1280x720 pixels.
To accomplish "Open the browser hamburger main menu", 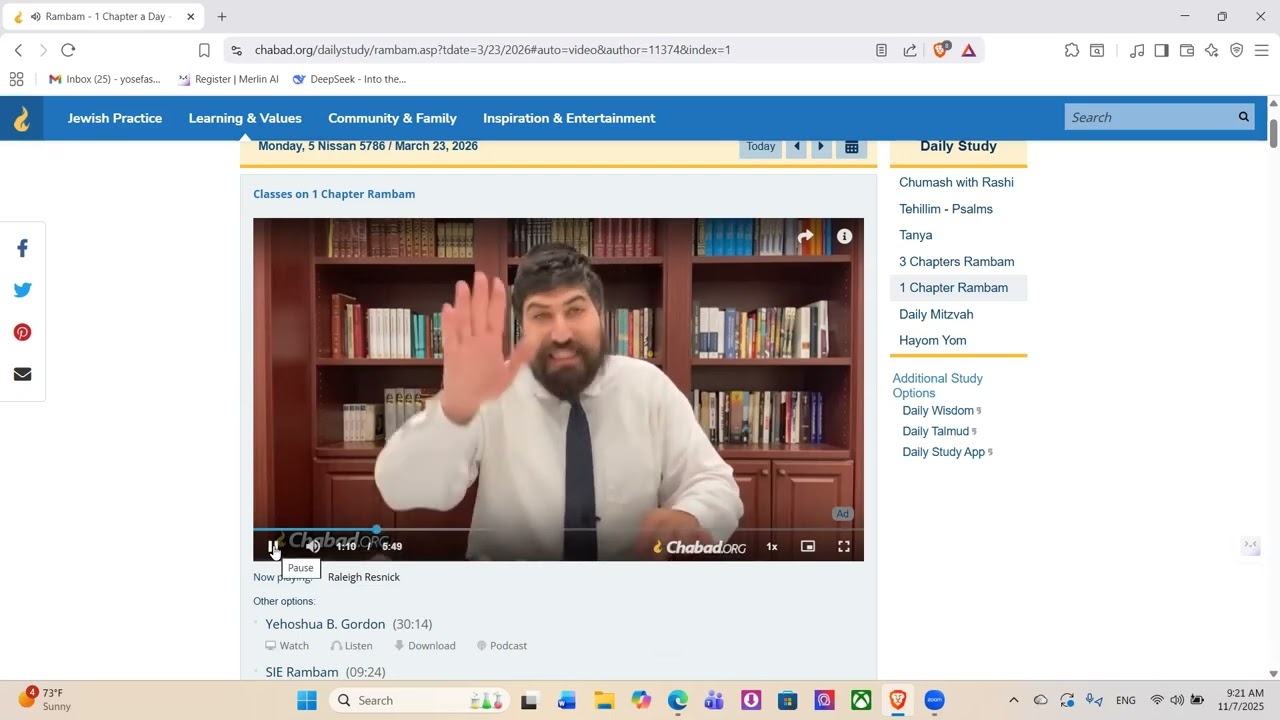I will (1261, 50).
